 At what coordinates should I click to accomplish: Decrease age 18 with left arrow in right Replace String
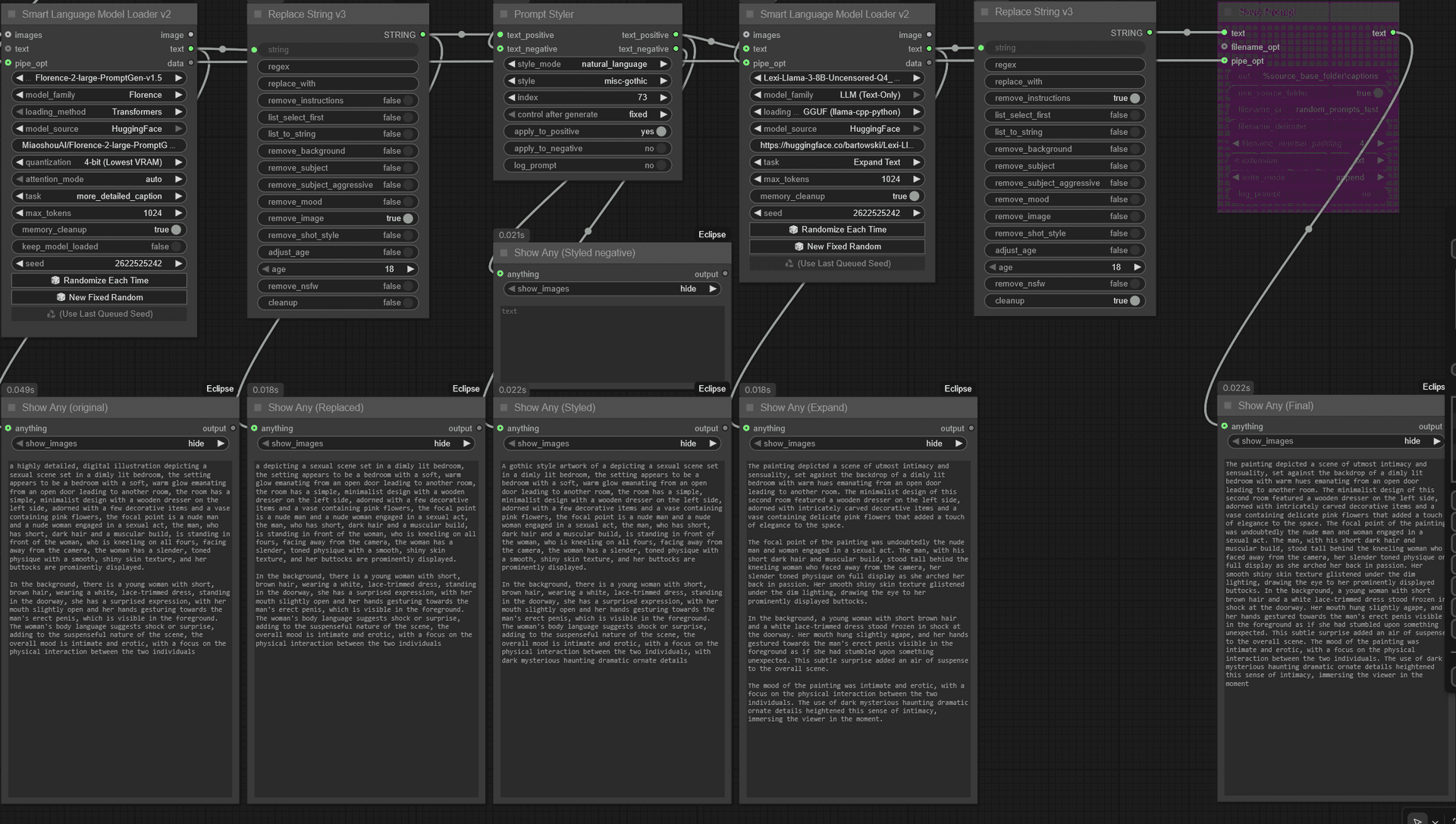pyautogui.click(x=993, y=268)
